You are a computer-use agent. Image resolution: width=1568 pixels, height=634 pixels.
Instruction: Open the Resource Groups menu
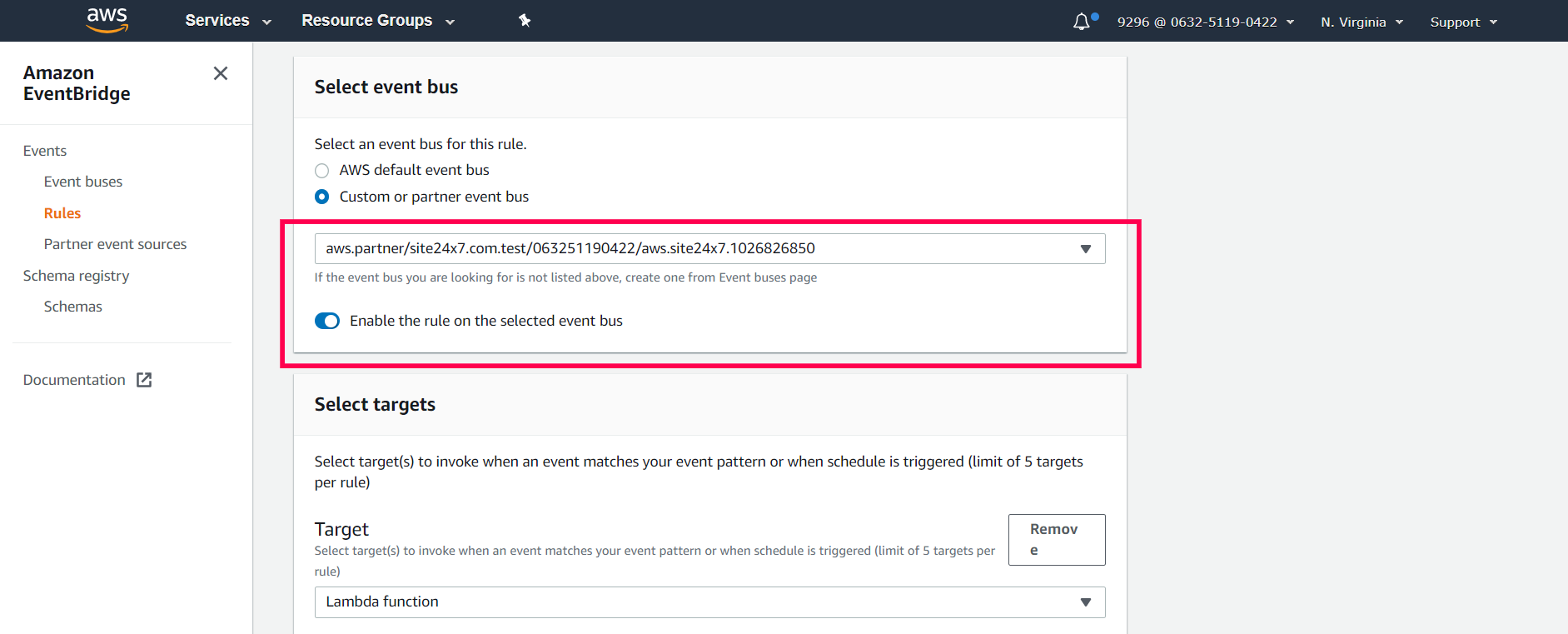(377, 21)
